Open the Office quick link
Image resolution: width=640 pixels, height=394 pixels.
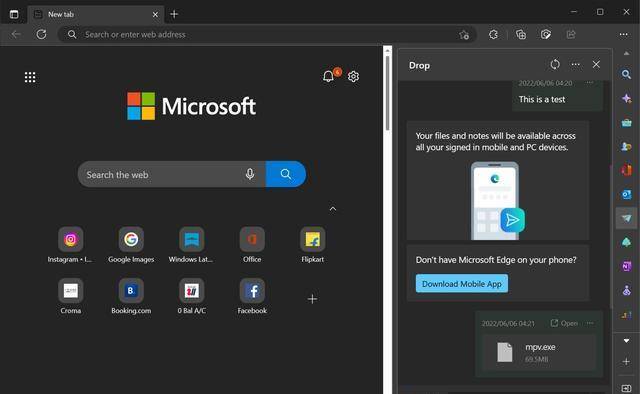252,245
